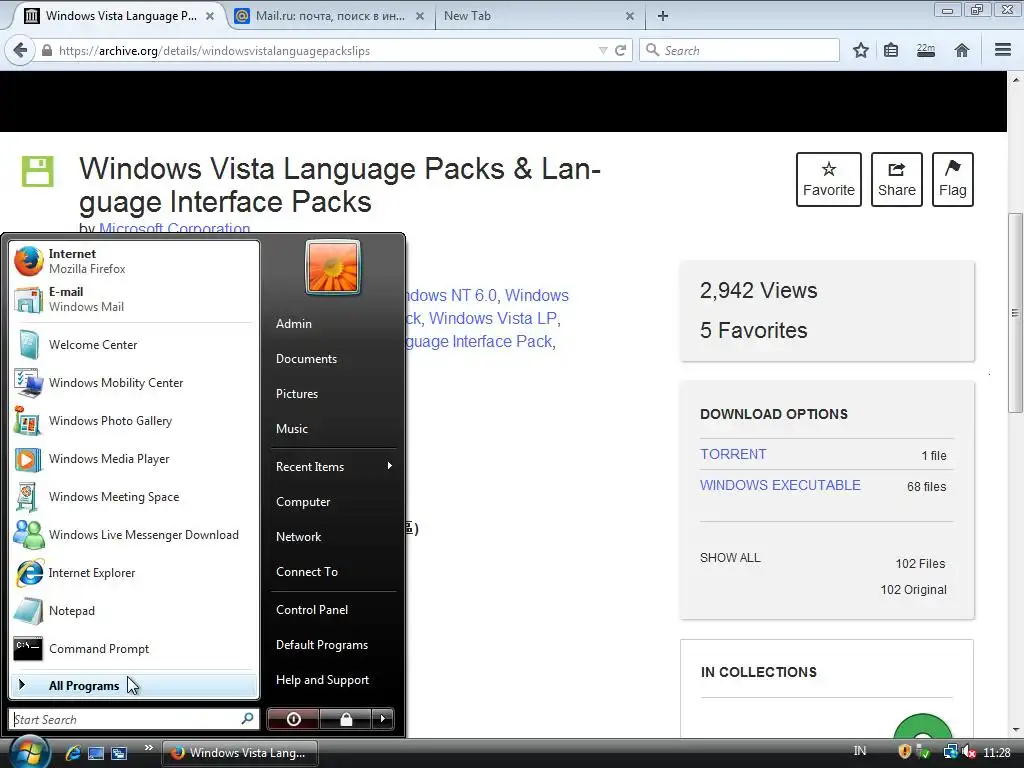Open Computer from Start menu
The width and height of the screenshot is (1024, 768).
[303, 502]
